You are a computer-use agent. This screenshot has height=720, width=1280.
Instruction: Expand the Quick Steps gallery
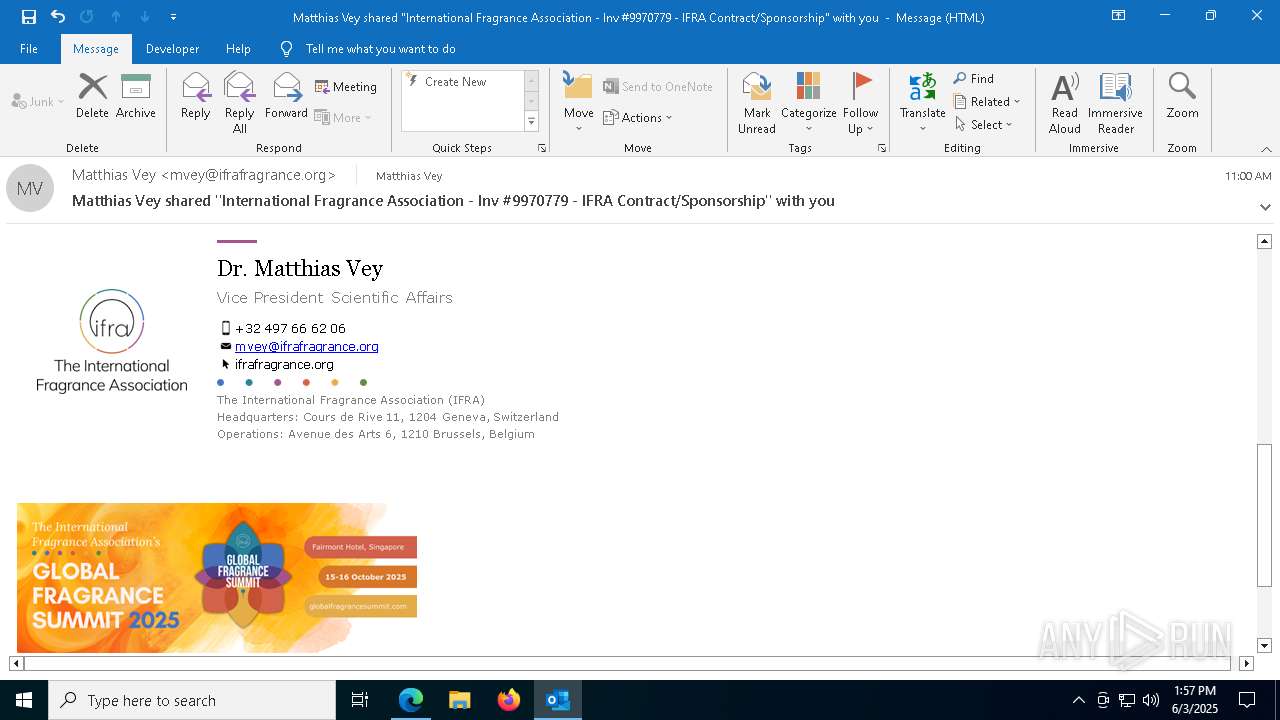point(531,122)
